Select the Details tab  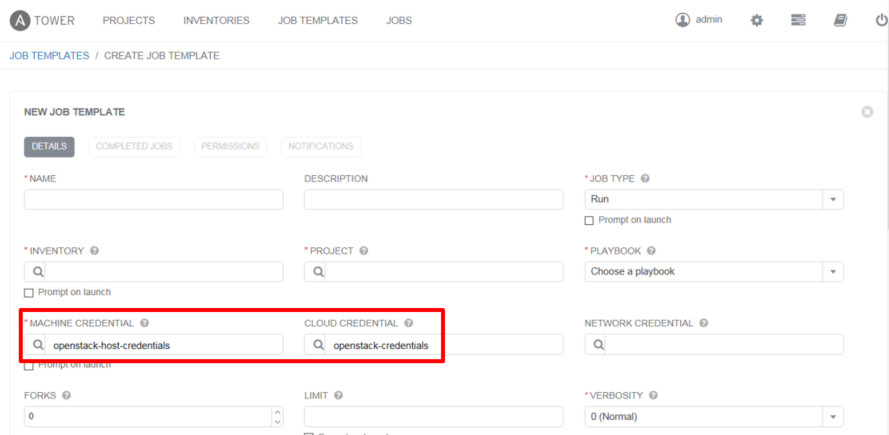coord(49,146)
